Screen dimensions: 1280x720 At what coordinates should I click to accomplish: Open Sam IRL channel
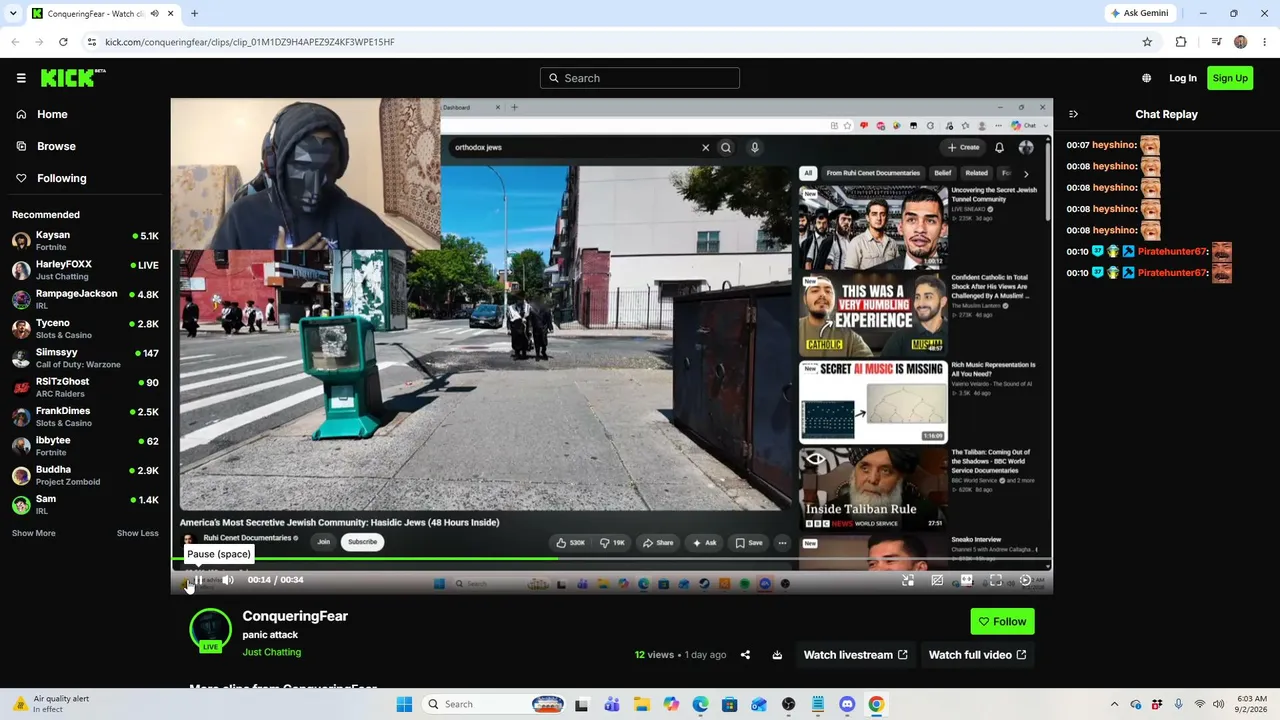tap(85, 505)
